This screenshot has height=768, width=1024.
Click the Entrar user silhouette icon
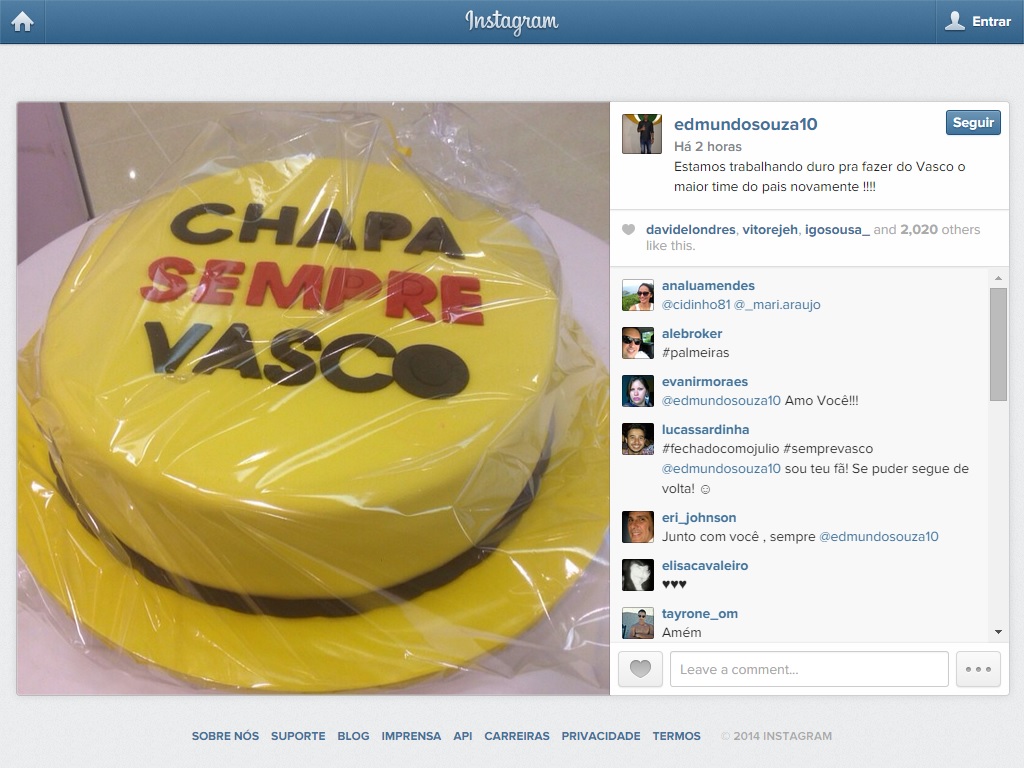coord(955,21)
